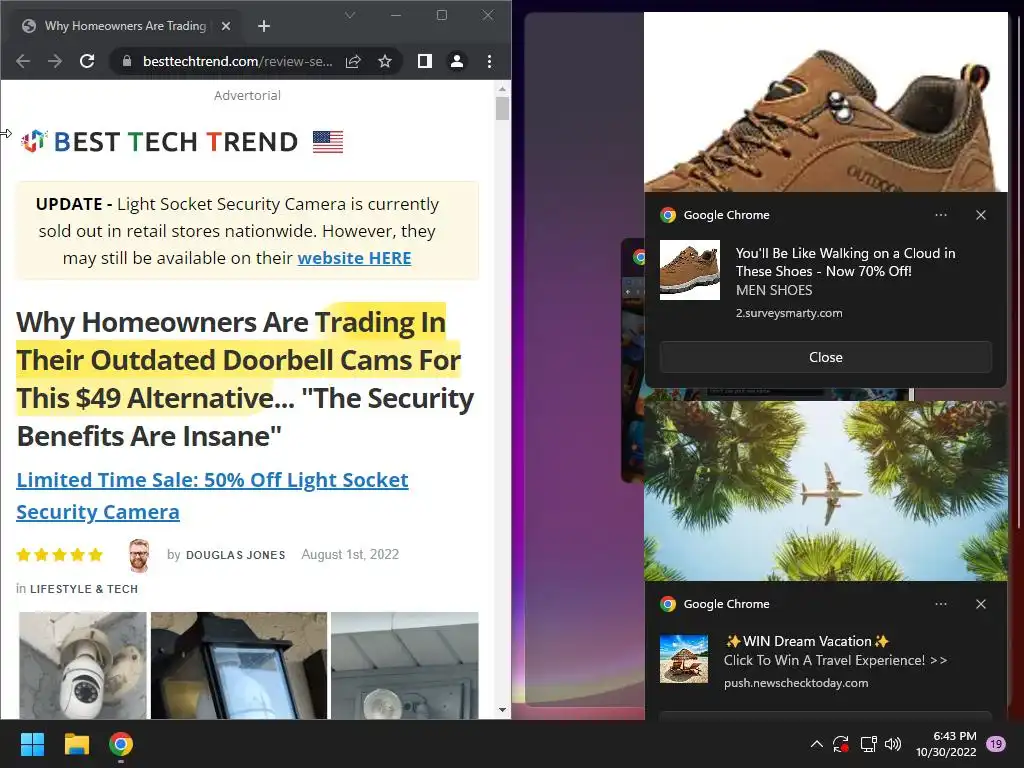Click the airplane palm trees image
1024x768 pixels.
coord(826,491)
